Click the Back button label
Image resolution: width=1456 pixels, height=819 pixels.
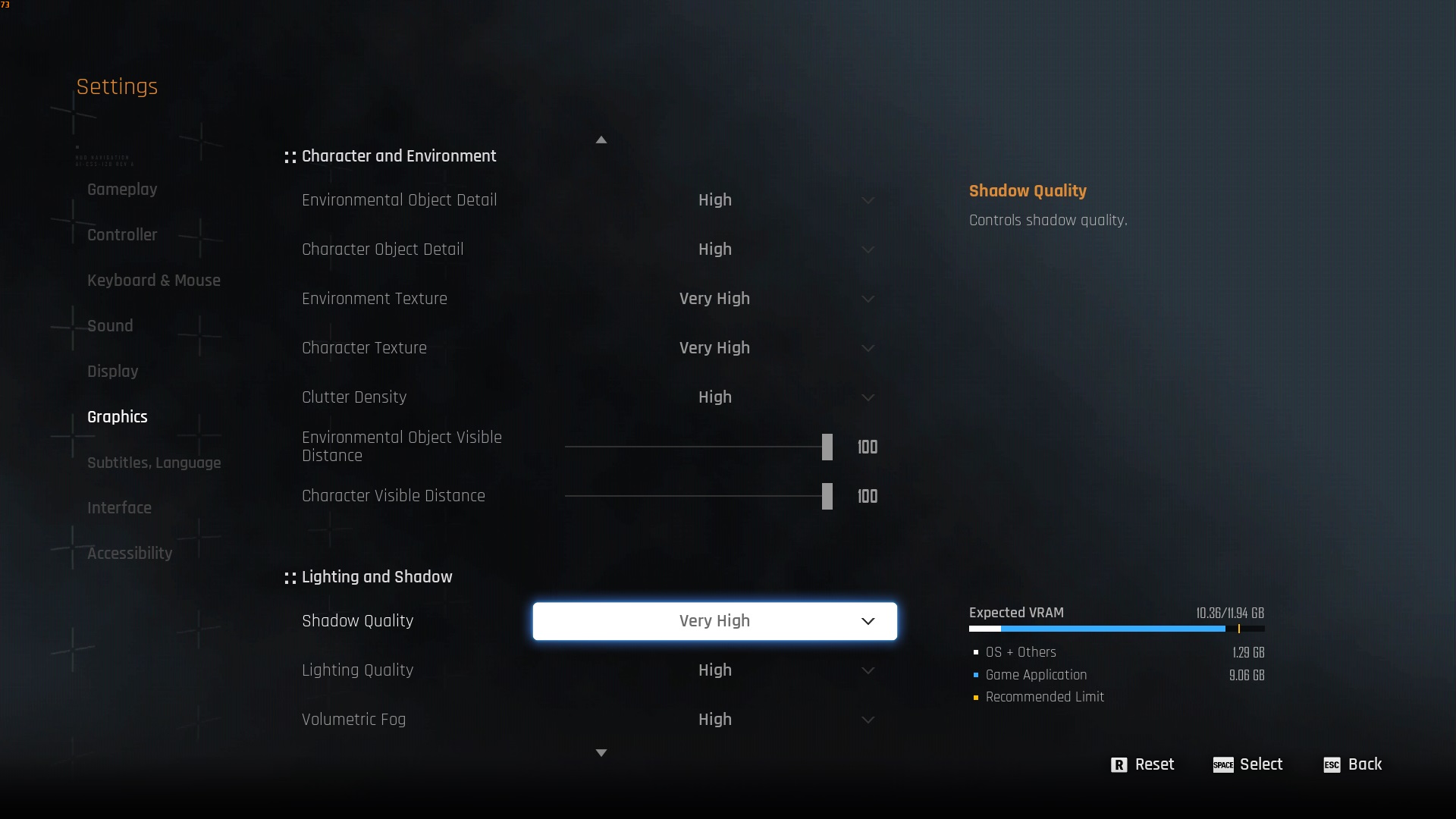coord(1365,764)
